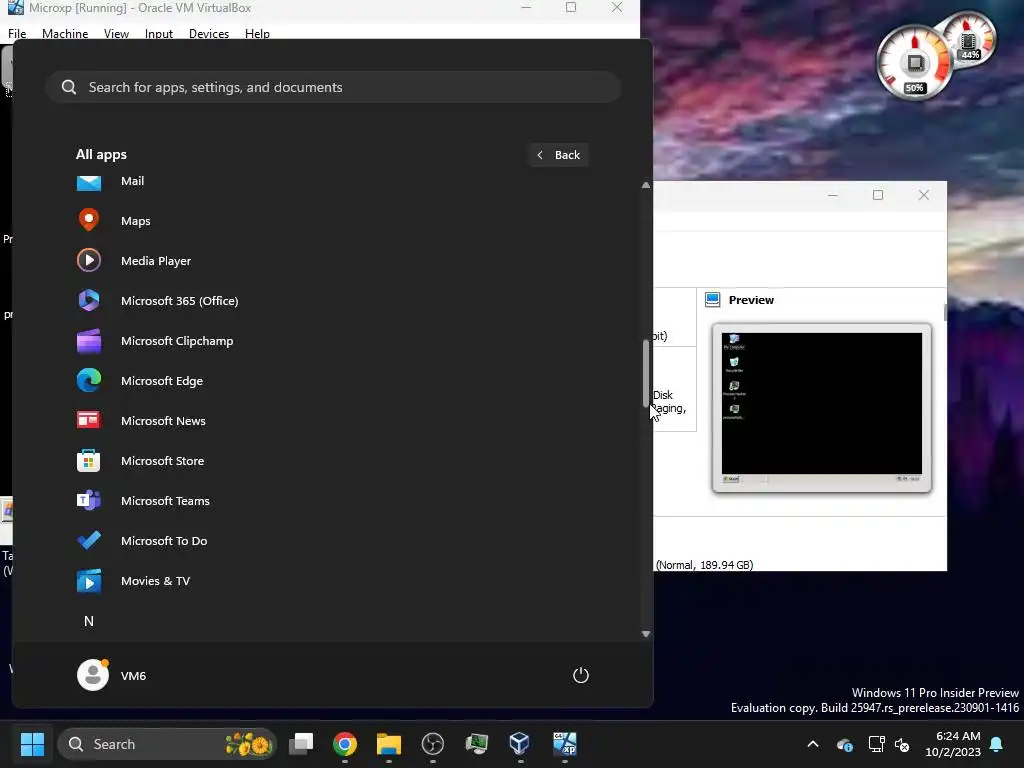
Task: Click the VM6 user avatar
Action: point(93,675)
